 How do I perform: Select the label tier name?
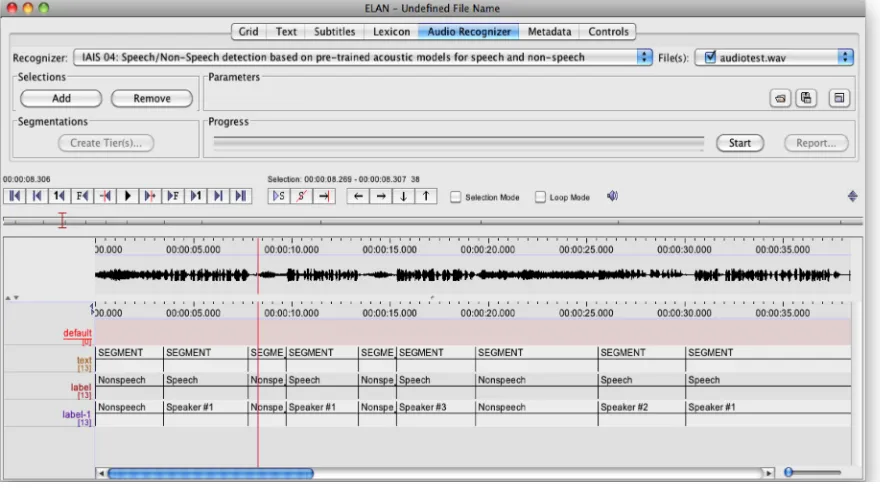coord(81,387)
